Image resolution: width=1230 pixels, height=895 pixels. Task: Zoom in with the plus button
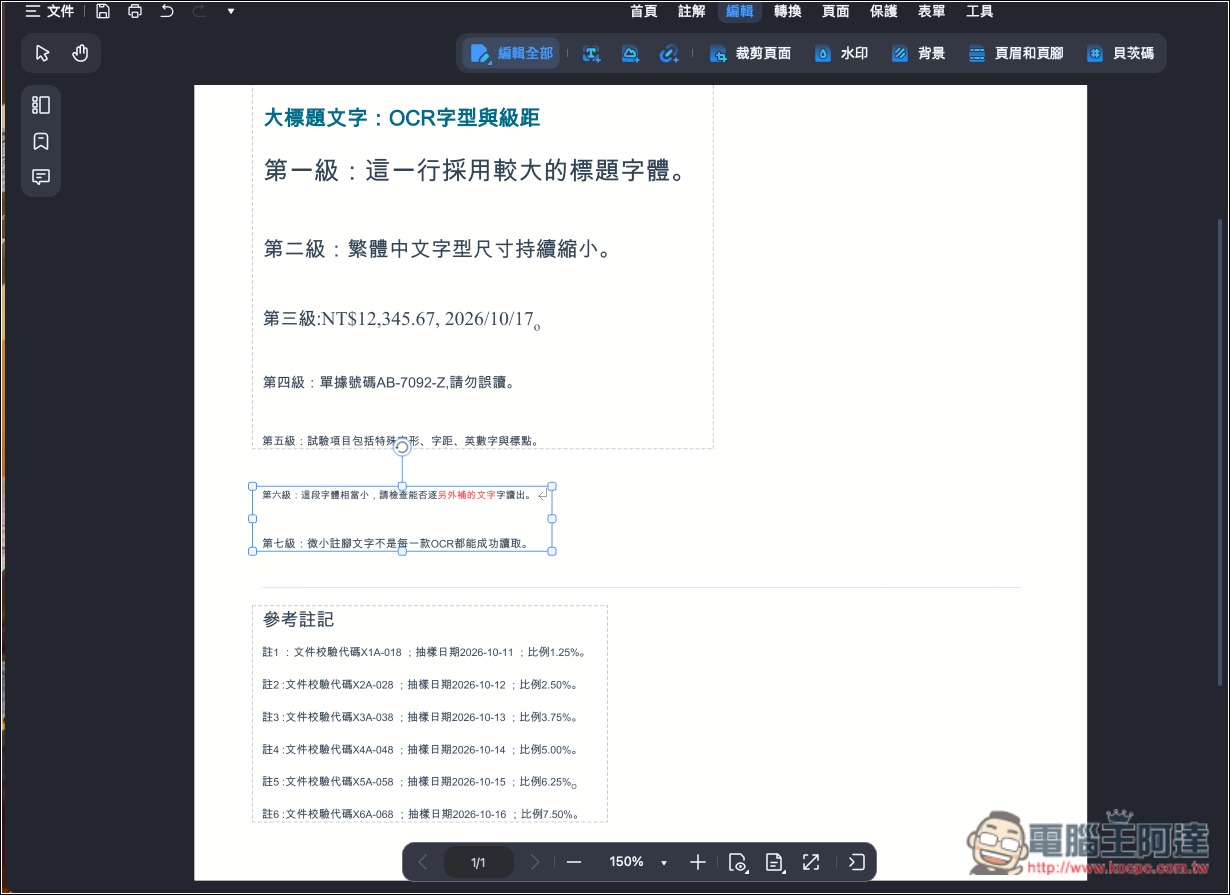point(698,862)
